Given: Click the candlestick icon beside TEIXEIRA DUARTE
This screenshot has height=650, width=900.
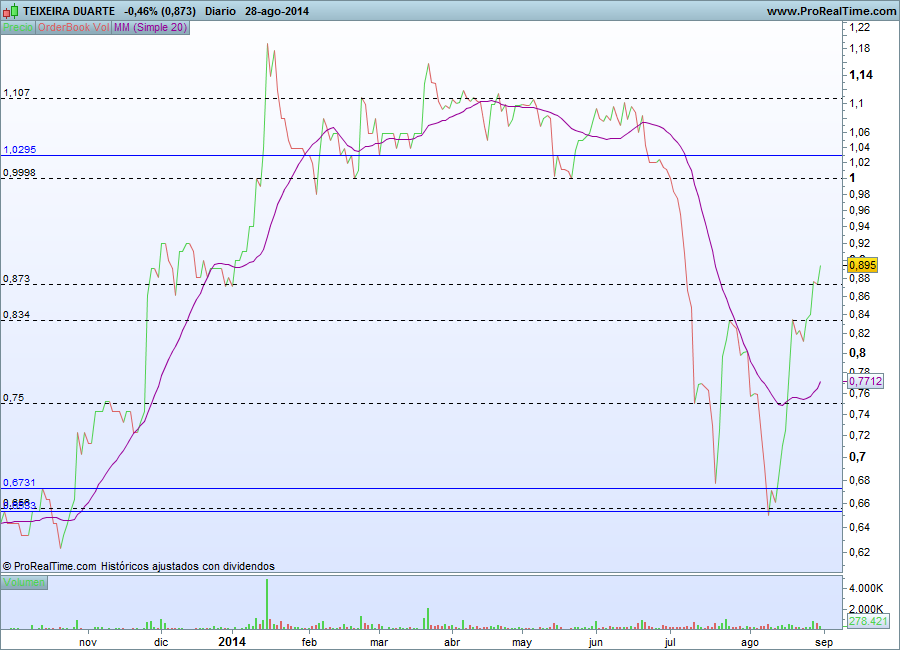Looking at the screenshot, I should (11, 10).
